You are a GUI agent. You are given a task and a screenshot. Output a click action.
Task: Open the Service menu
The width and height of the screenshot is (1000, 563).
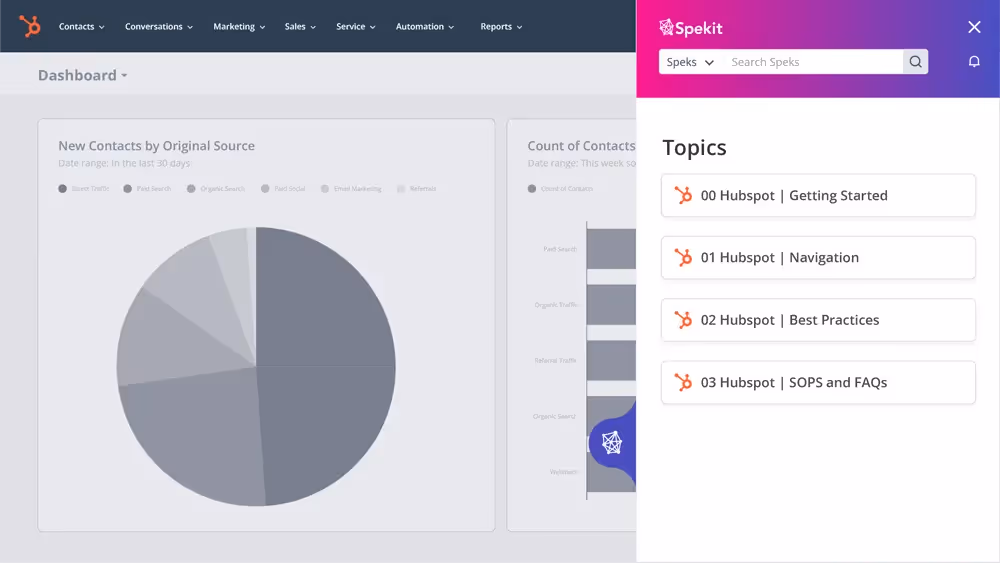point(356,27)
